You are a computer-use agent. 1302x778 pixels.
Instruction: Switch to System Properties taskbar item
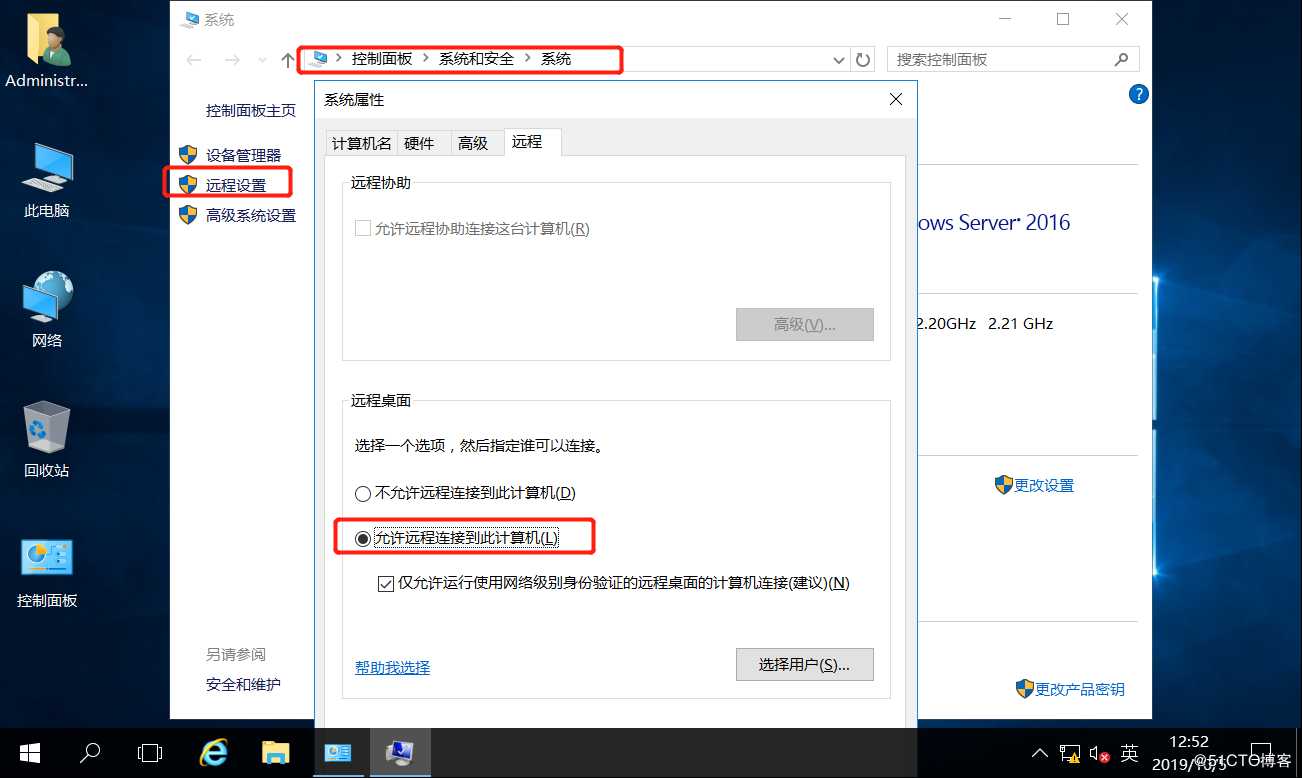pos(400,753)
